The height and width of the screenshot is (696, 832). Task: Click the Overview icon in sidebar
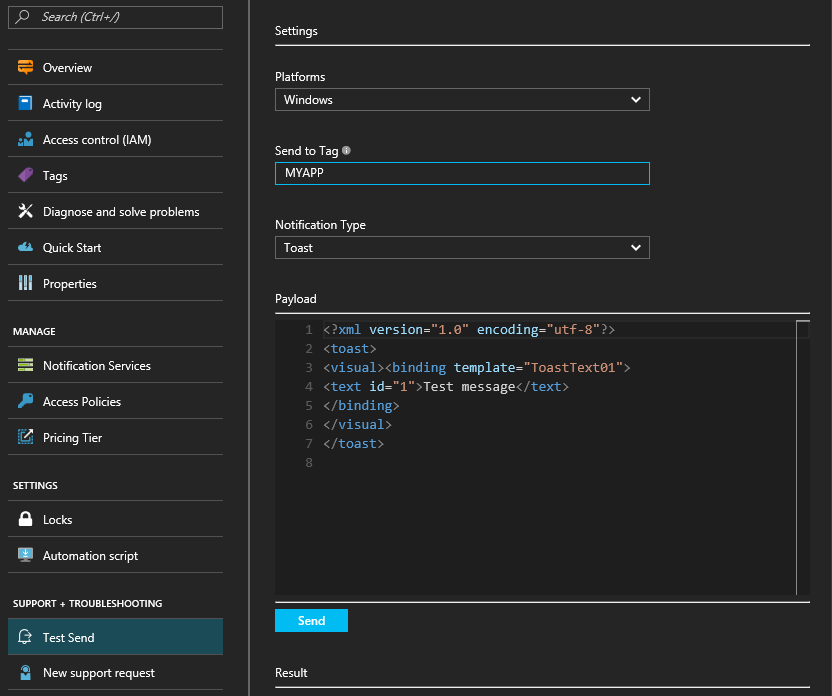tap(25, 68)
